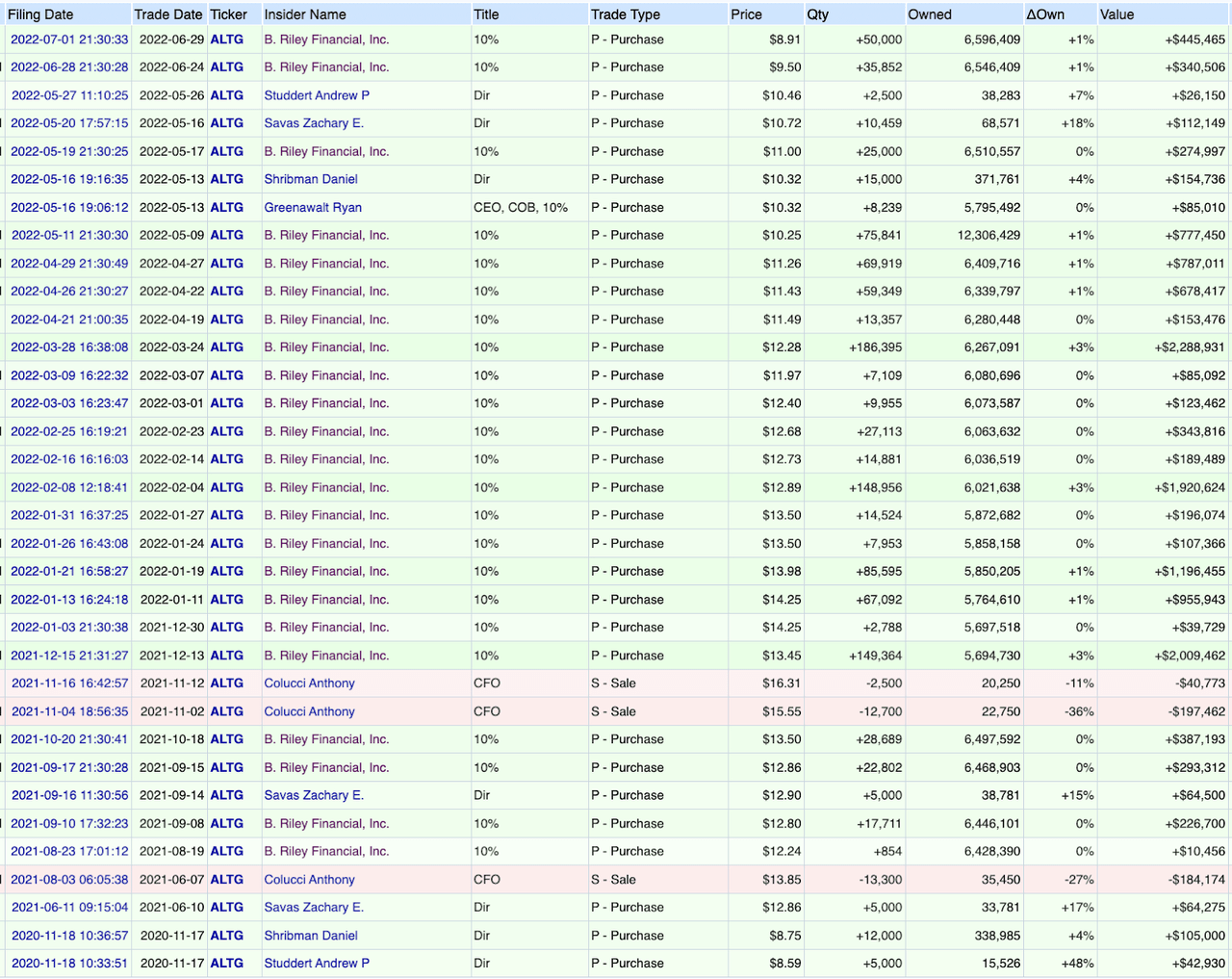Click the Insider Name column header
This screenshot has height=979, width=1232.
coord(305,14)
